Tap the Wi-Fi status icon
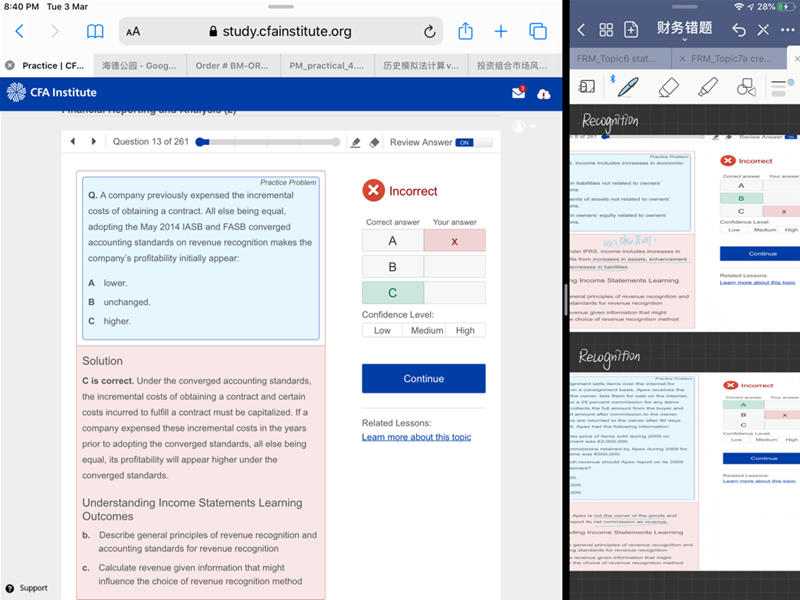 click(738, 7)
